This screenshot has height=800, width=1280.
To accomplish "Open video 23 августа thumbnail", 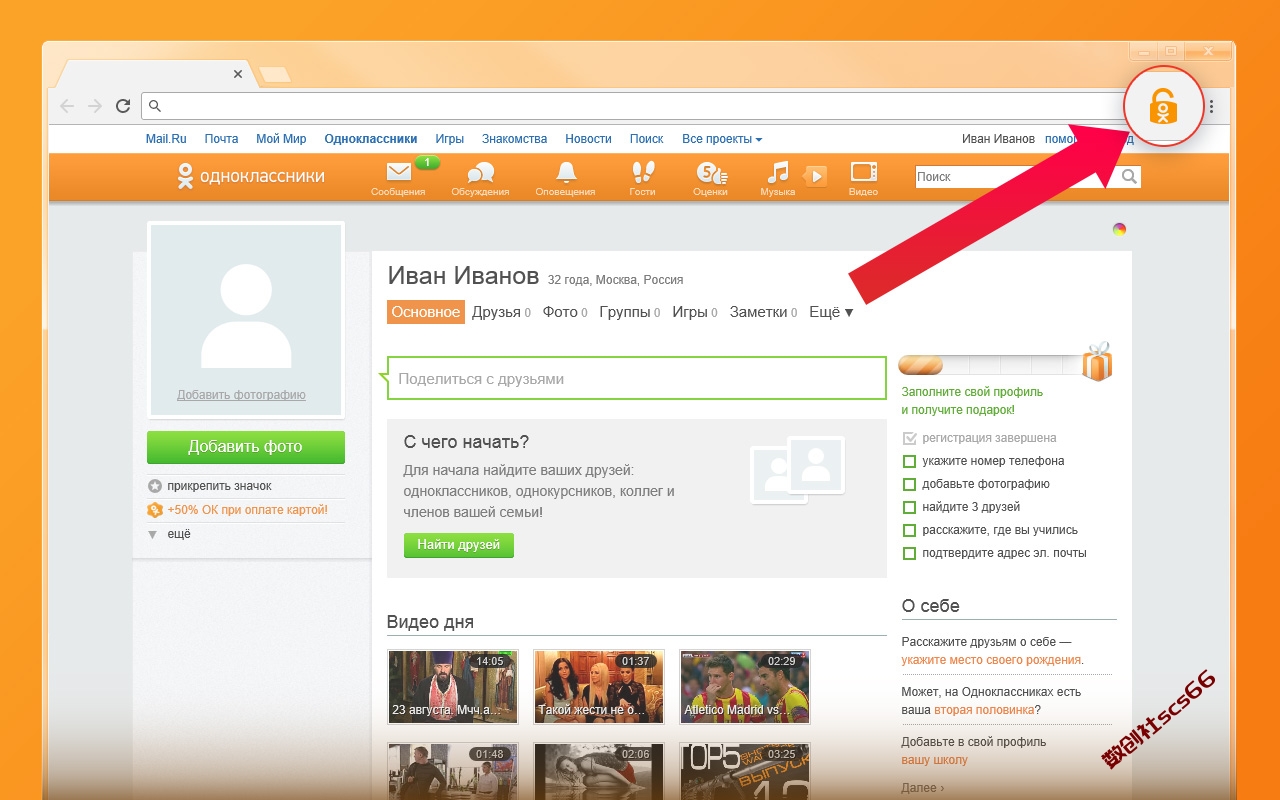I will point(453,687).
